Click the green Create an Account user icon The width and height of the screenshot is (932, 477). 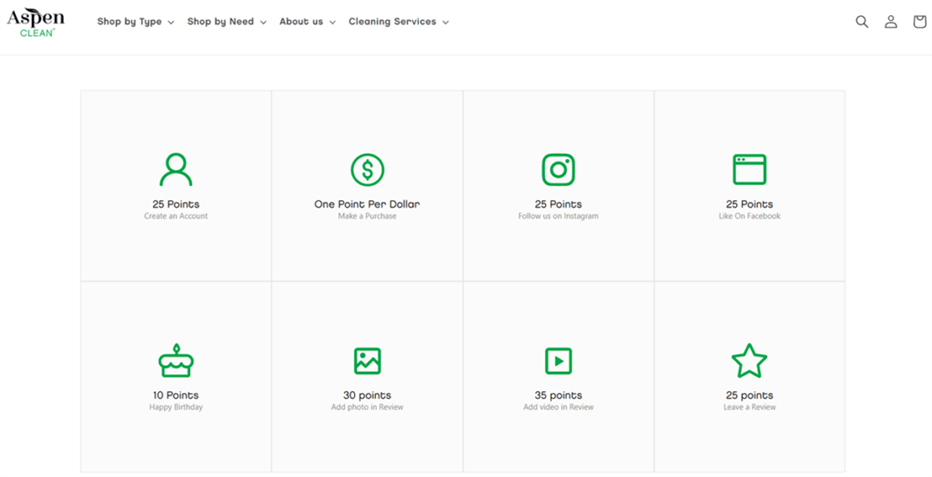[x=176, y=170]
